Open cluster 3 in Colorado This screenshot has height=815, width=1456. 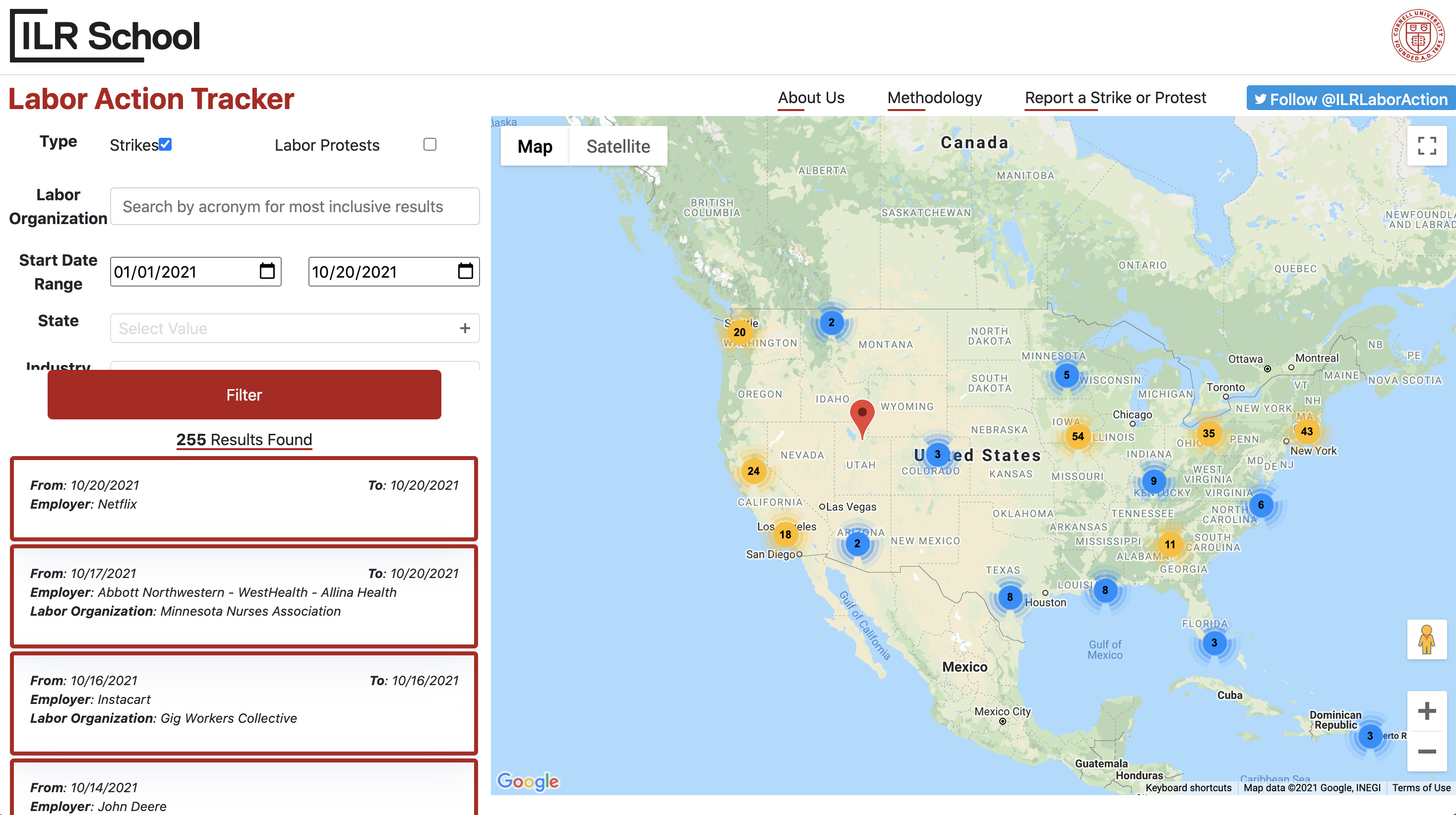tap(937, 455)
